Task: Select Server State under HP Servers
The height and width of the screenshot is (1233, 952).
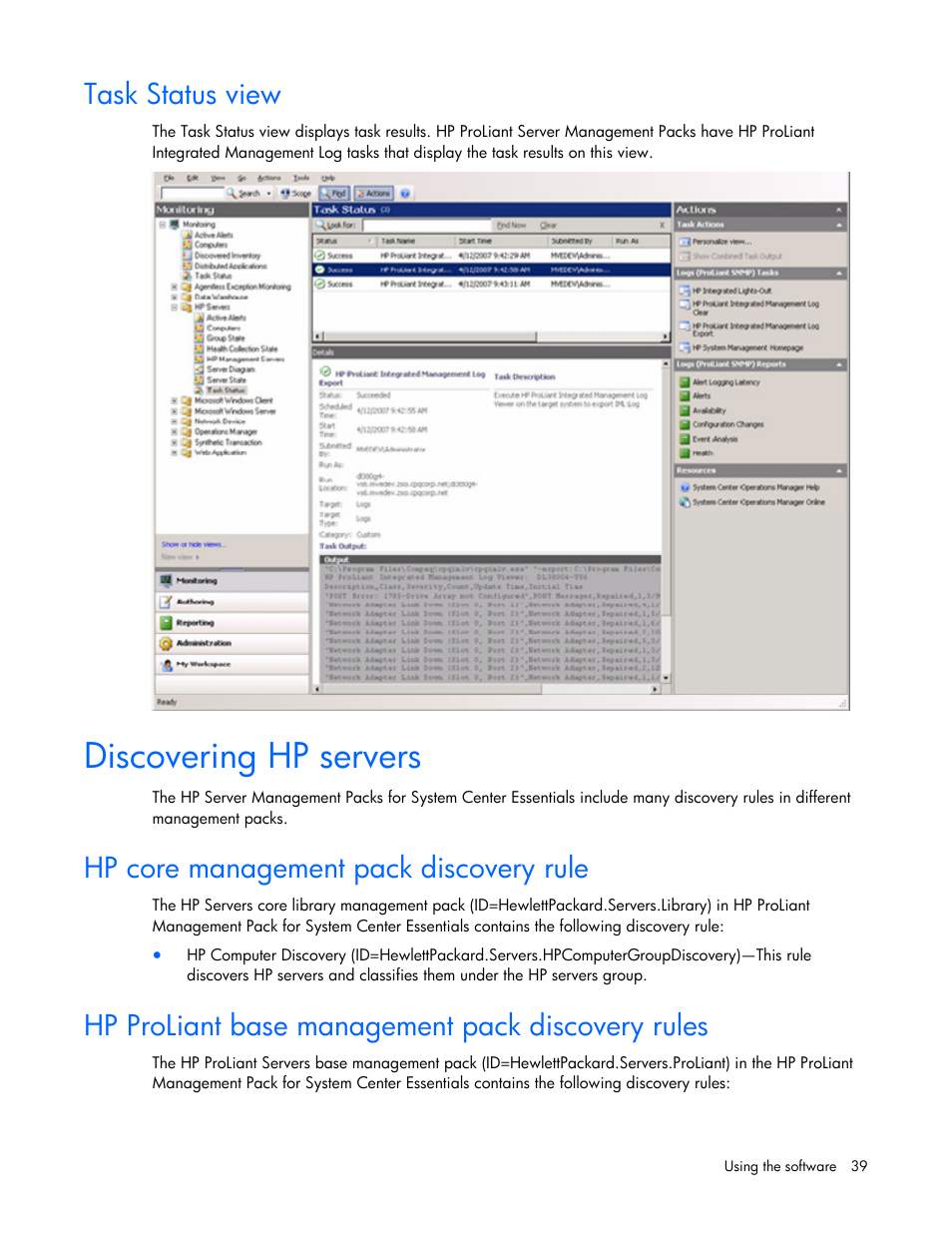Action: [226, 380]
